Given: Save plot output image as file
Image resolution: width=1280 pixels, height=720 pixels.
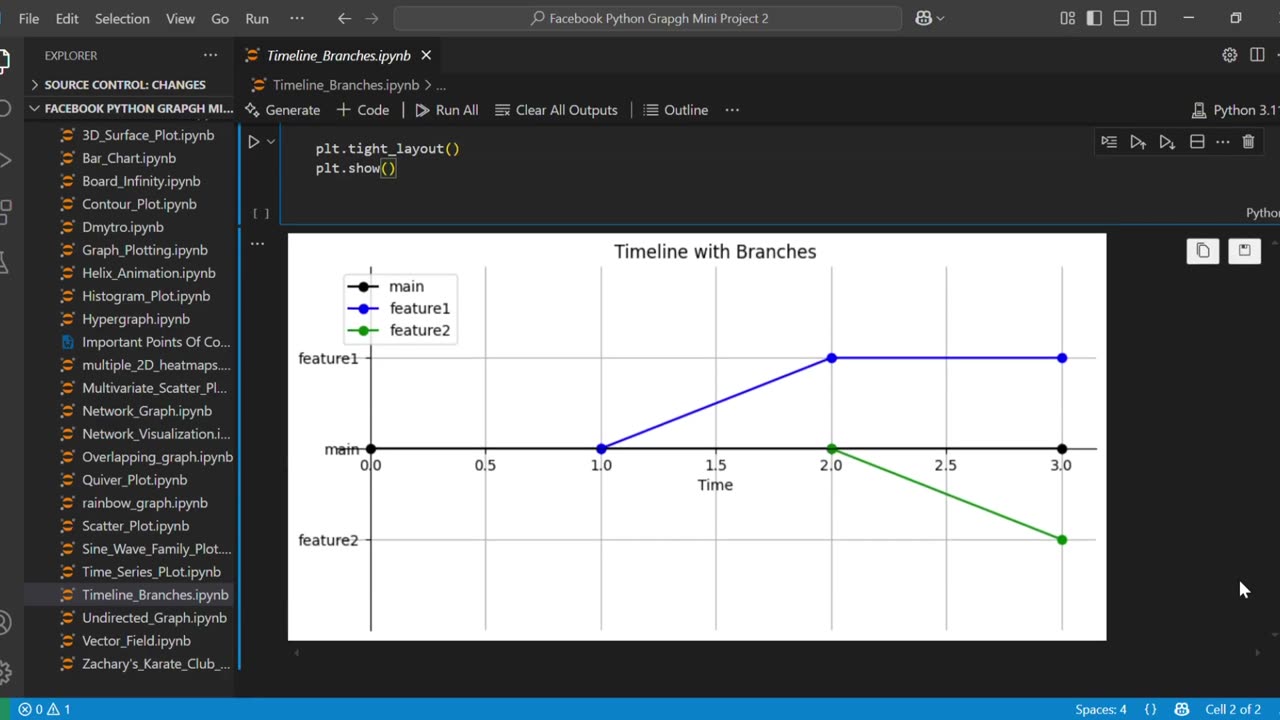Looking at the screenshot, I should 1244,251.
